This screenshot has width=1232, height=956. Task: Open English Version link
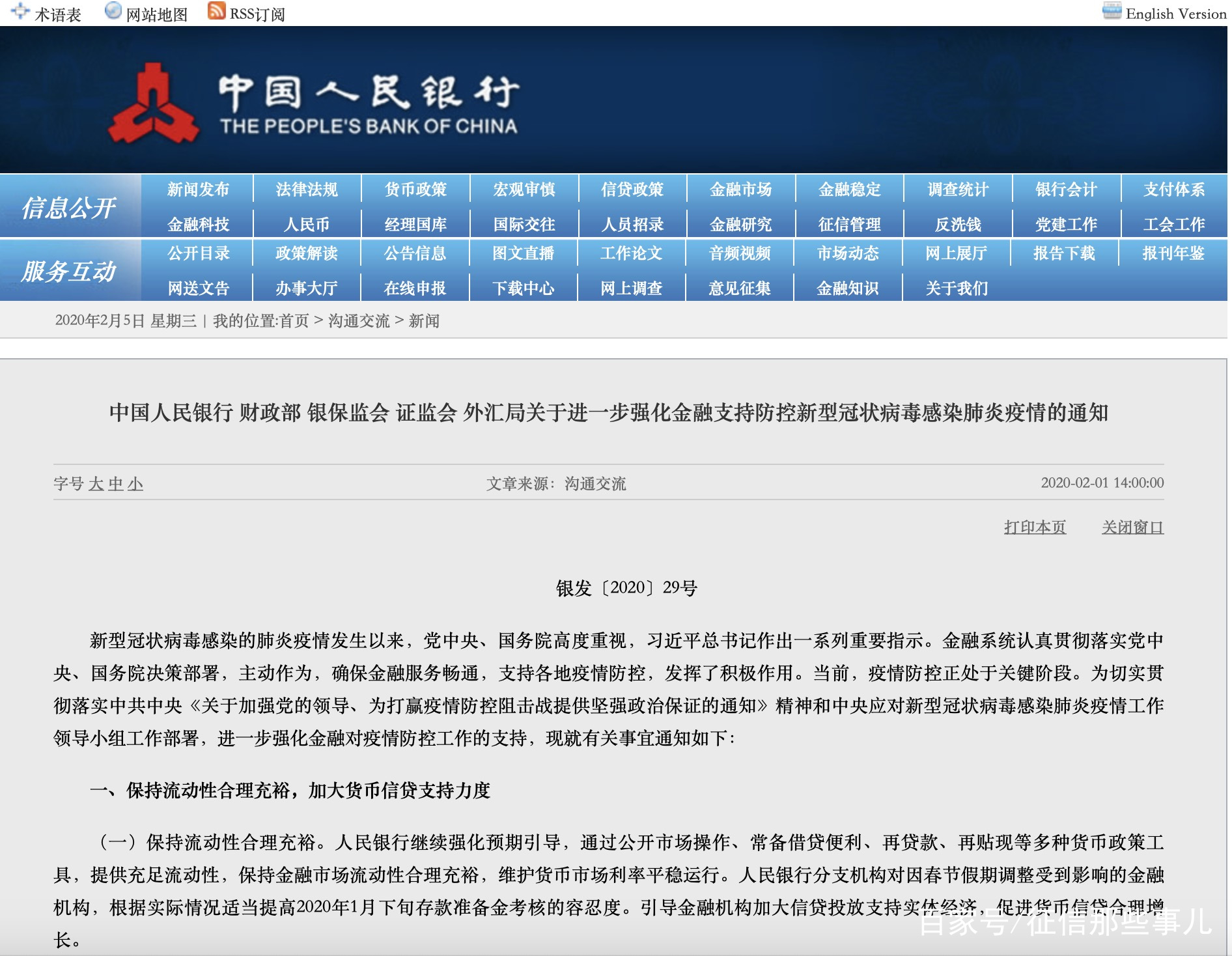pyautogui.click(x=1176, y=14)
